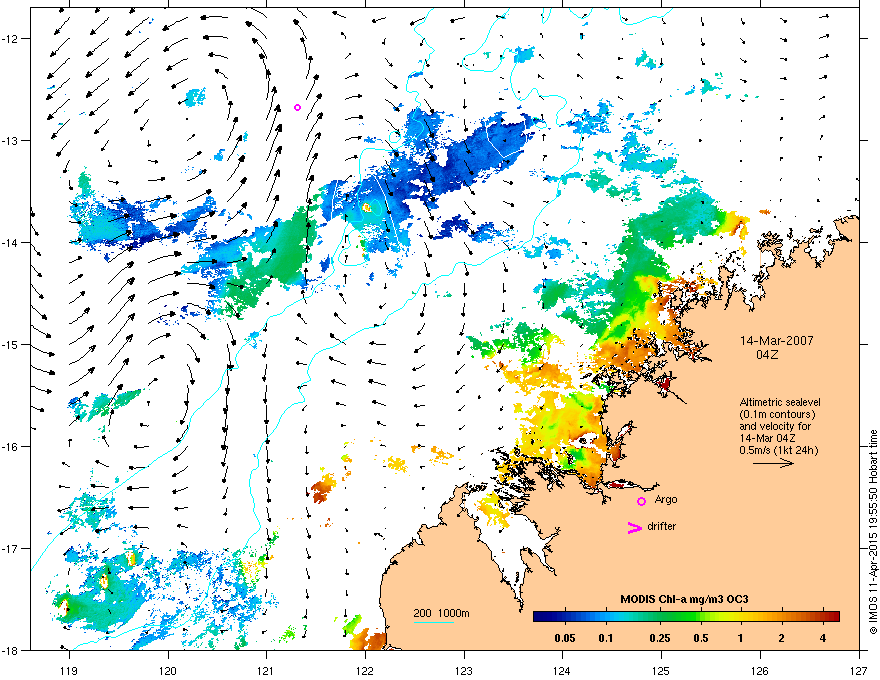The width and height of the screenshot is (880, 680).
Task: Click '04Z' beneath the 14-Mar-2007 date
Action: point(767,355)
